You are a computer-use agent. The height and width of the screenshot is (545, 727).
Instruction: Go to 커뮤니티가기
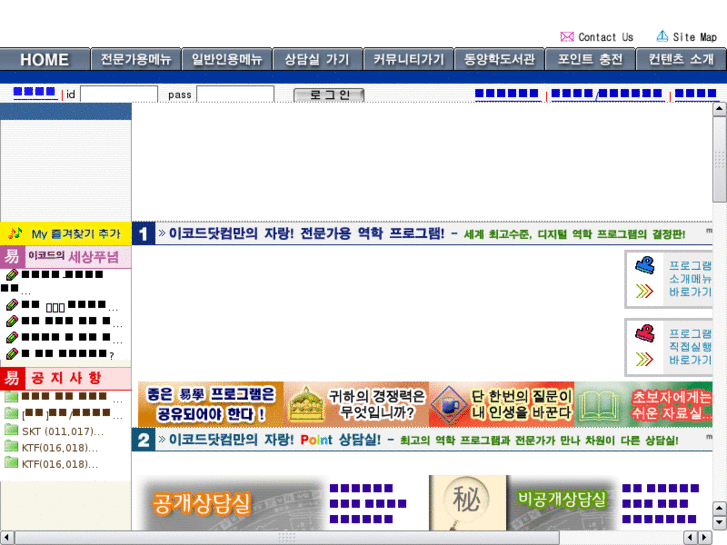(408, 59)
